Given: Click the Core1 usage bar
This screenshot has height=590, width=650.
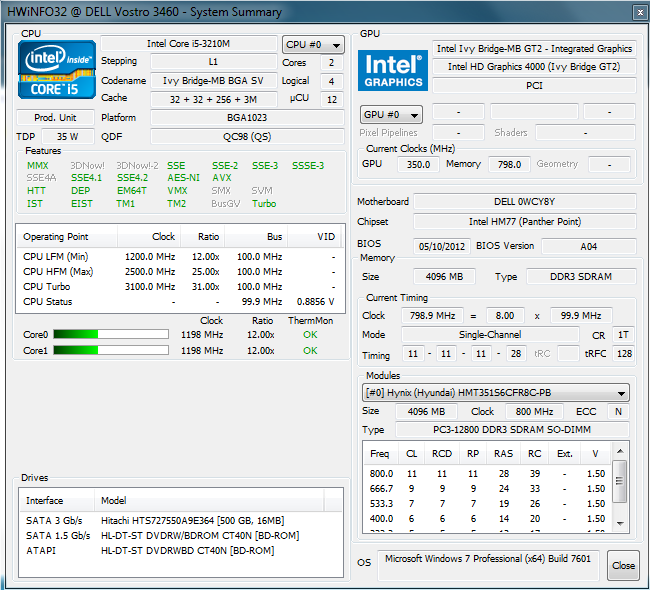Looking at the screenshot, I should (111, 350).
